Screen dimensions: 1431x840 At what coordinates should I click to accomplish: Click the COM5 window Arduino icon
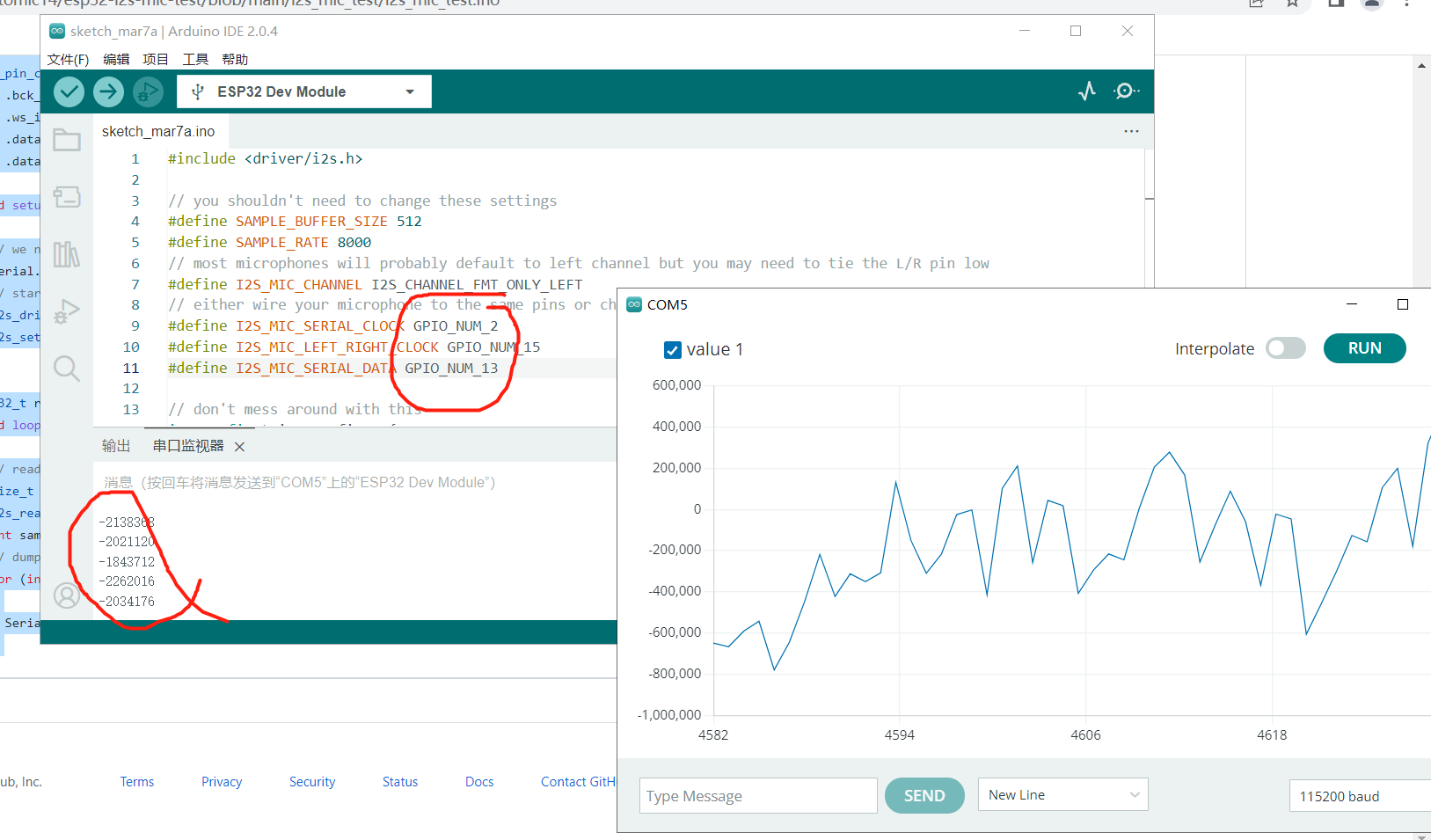(634, 304)
